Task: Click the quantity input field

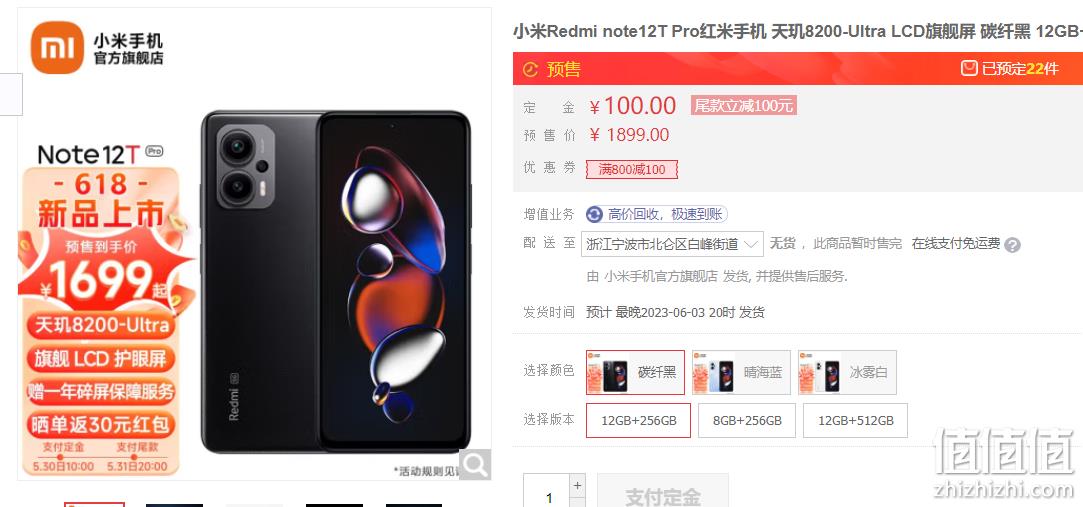Action: click(547, 494)
